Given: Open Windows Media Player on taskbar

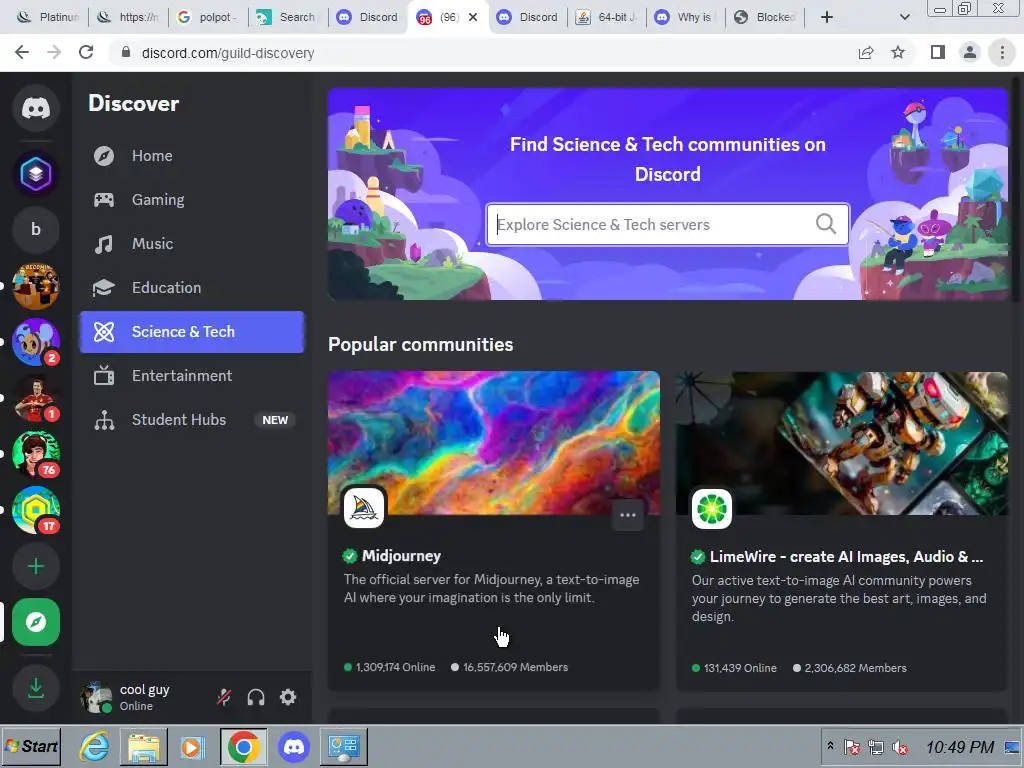Looking at the screenshot, I should pyautogui.click(x=192, y=746).
